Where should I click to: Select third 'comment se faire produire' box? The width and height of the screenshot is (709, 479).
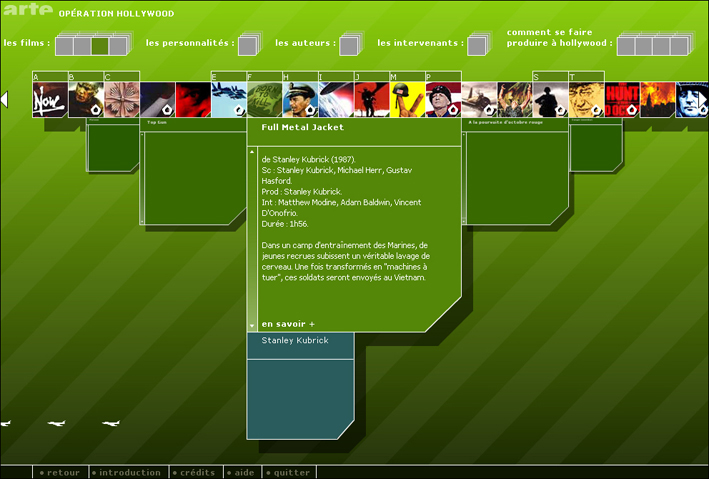[662, 46]
